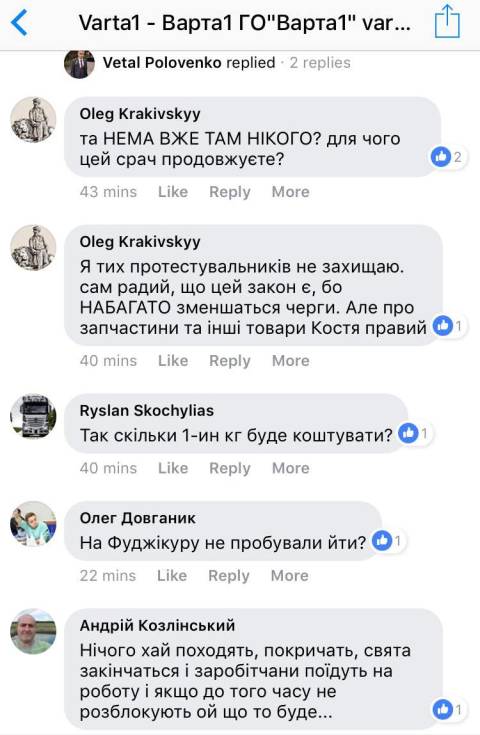Open More options under 43 mins comment
480x735 pixels.
coord(290,192)
